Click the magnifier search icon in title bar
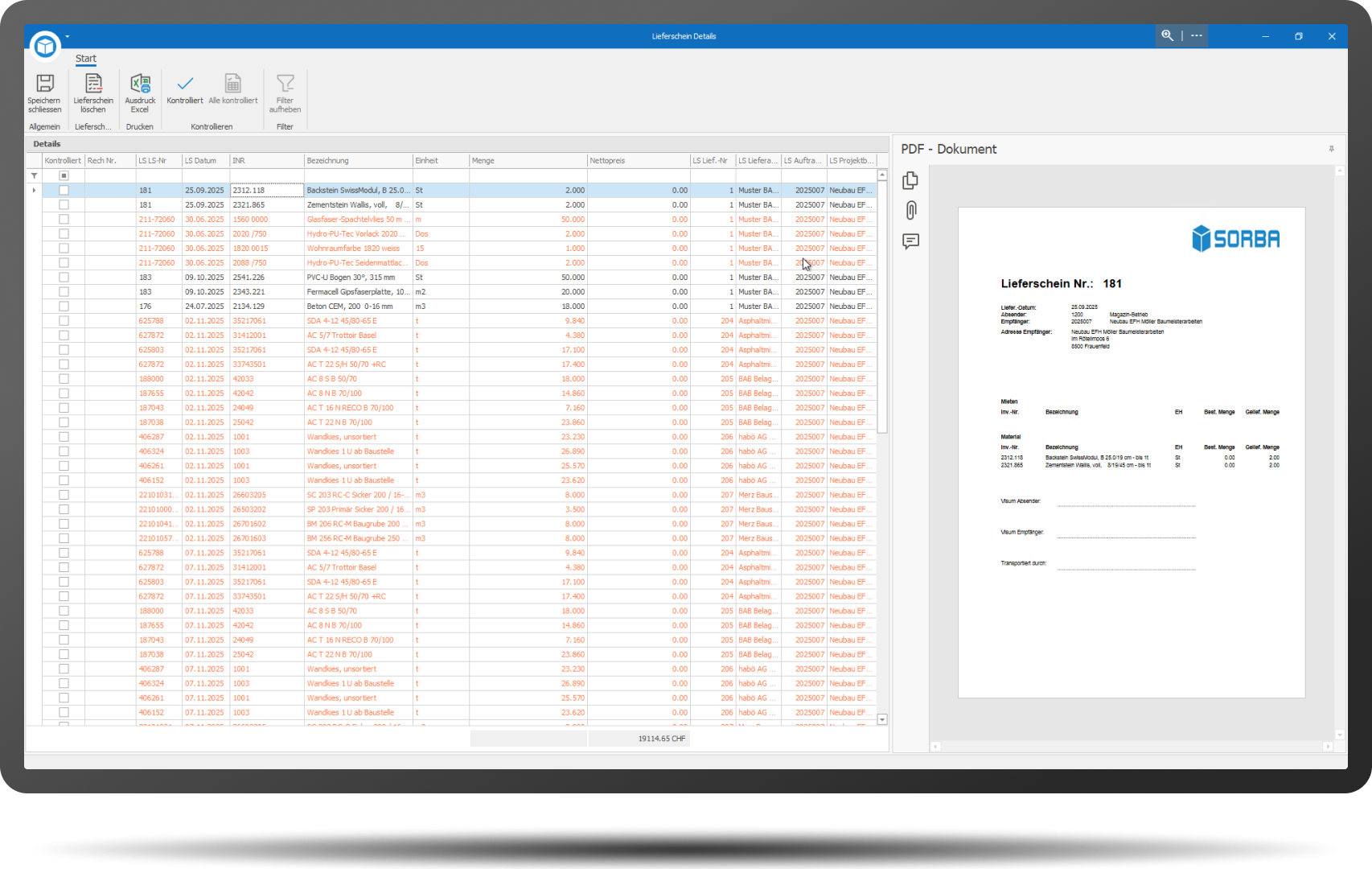 point(1167,35)
